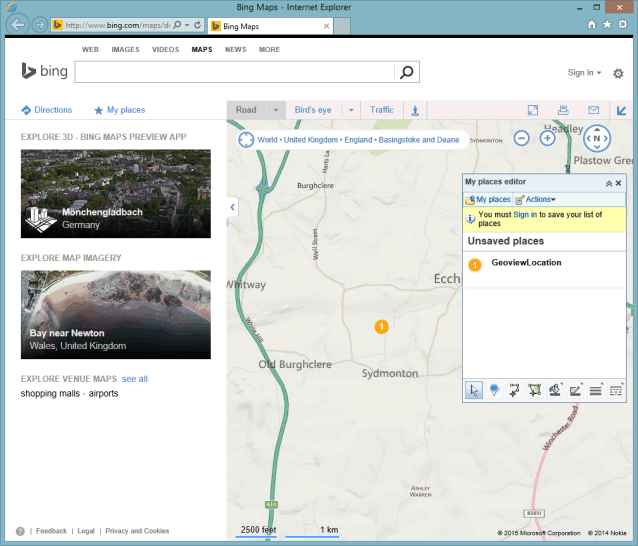
Task: Open Bing settings gear icon
Action: click(x=618, y=73)
